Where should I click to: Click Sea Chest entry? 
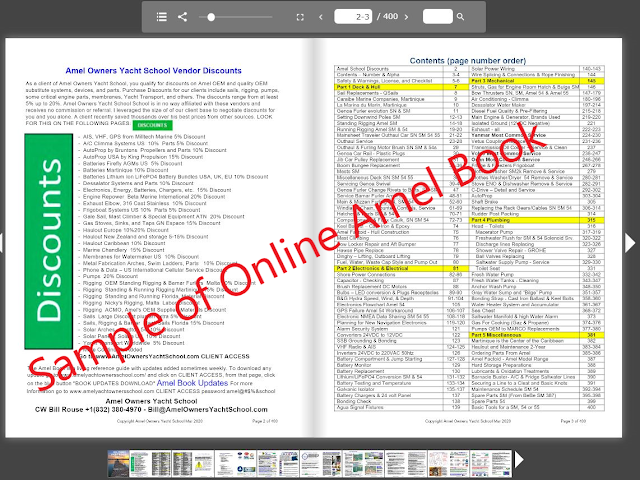point(483,311)
